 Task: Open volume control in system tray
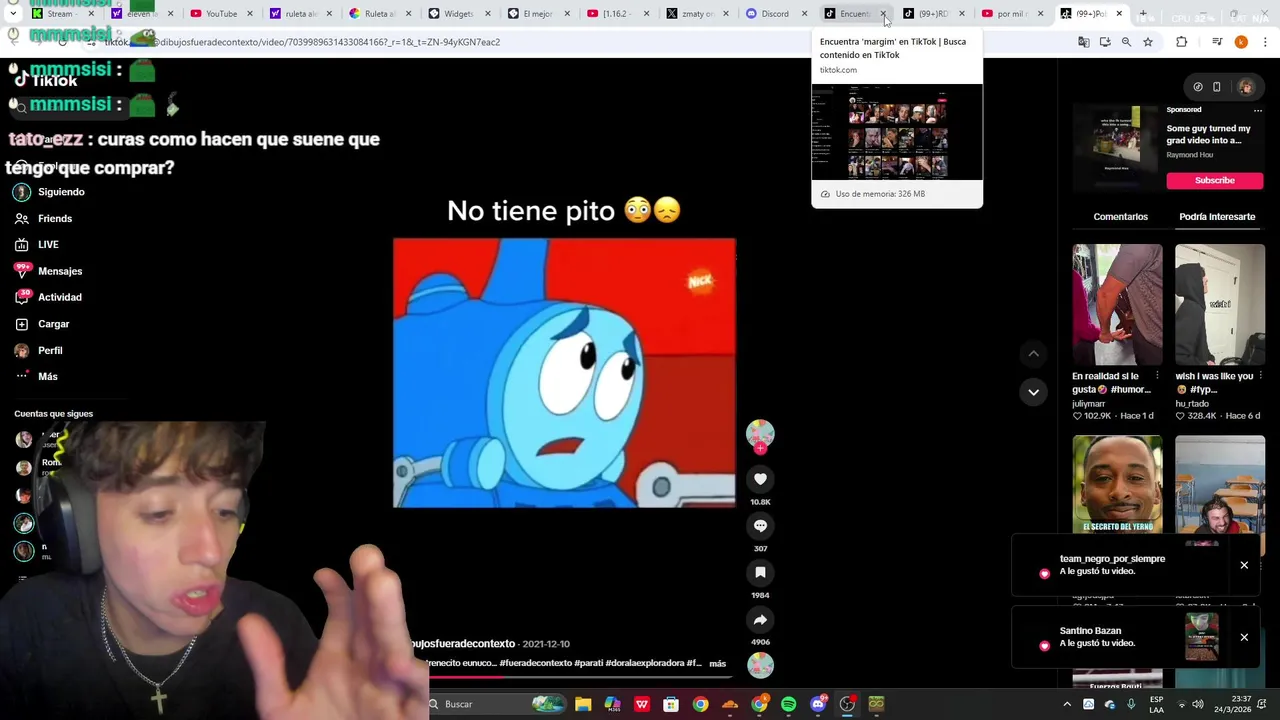(1198, 704)
